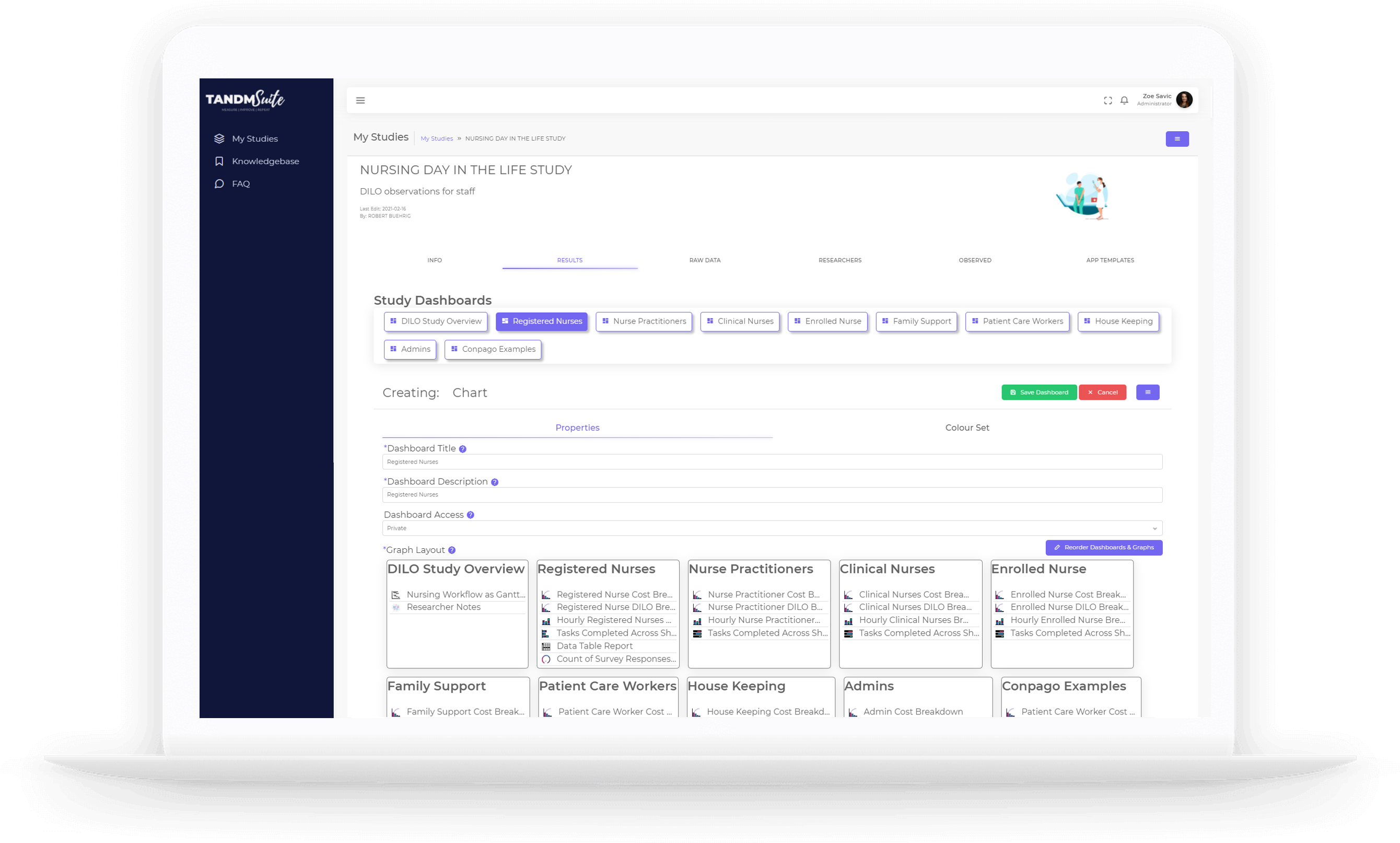Click the Registered Nurse Cost Breakdown chart icon
The height and width of the screenshot is (843, 1400).
[x=545, y=595]
